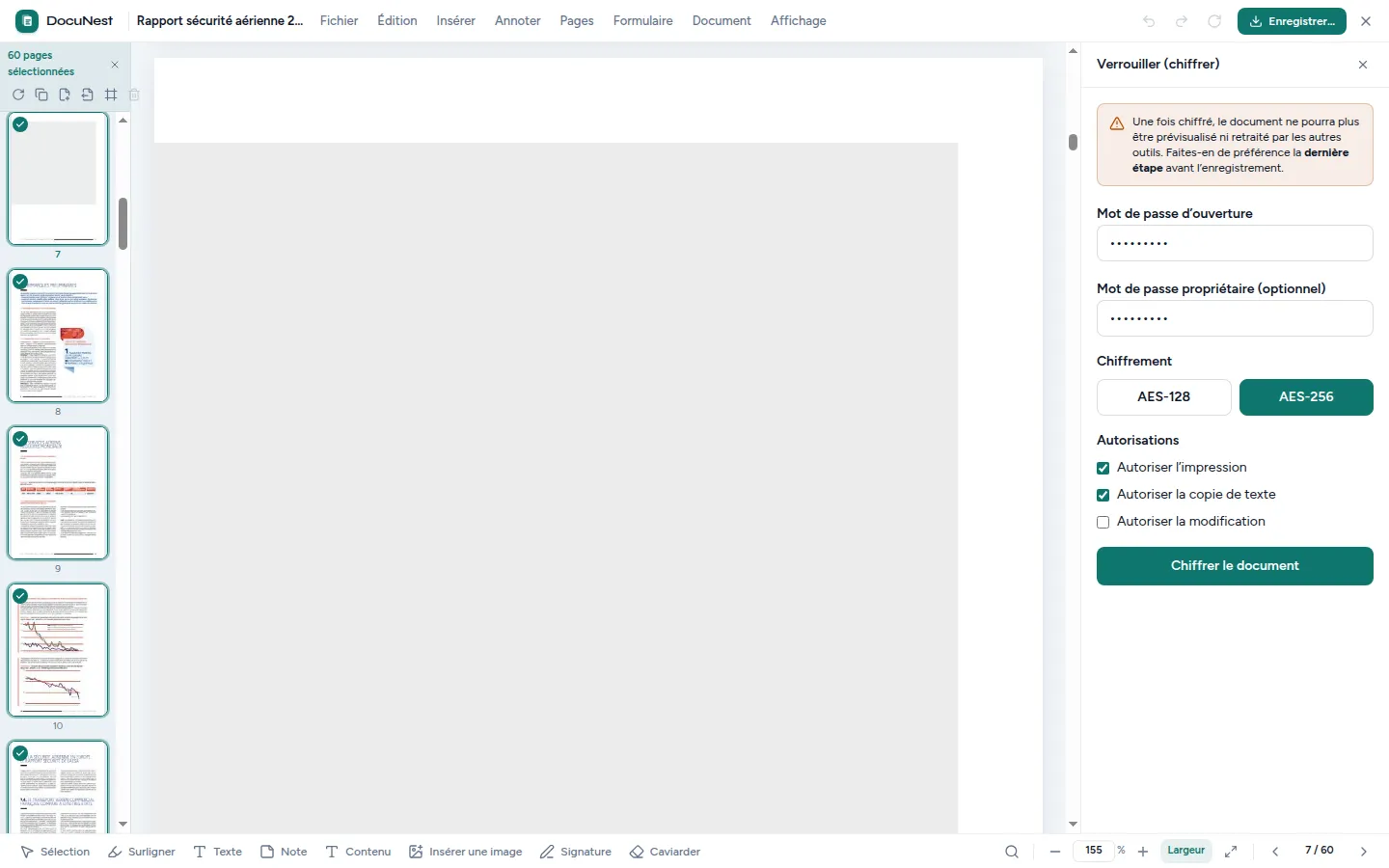This screenshot has height=868, width=1389.
Task: Enable Autoriser la modification
Action: [x=1103, y=522]
